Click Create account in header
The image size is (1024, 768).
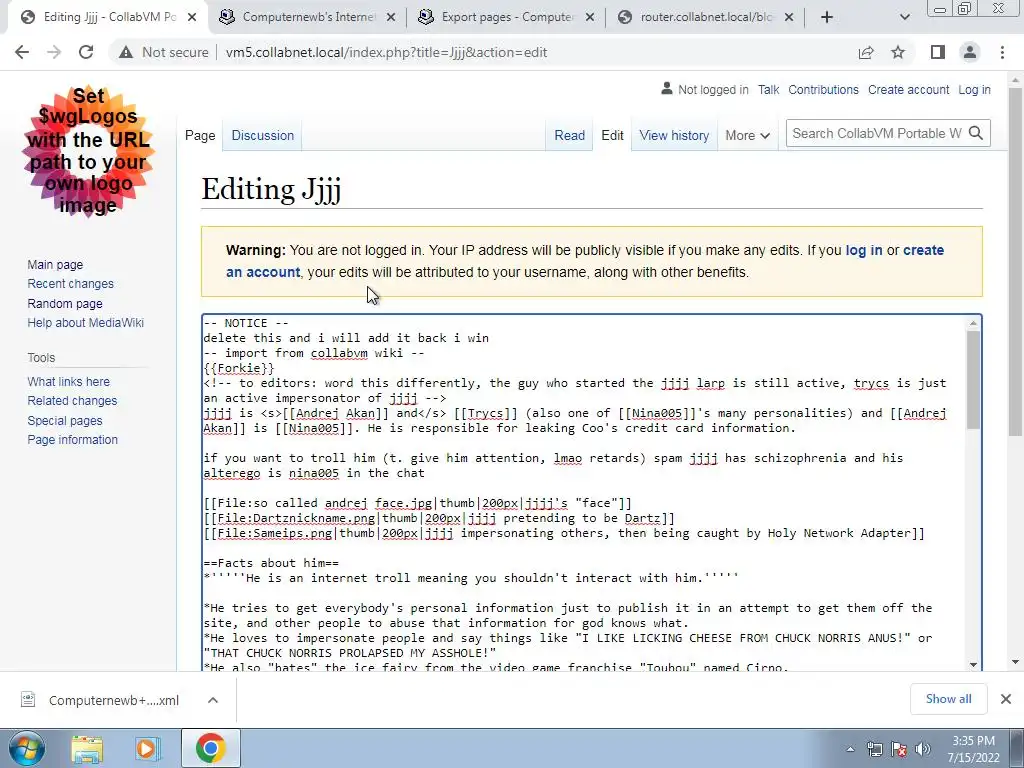pyautogui.click(x=908, y=89)
